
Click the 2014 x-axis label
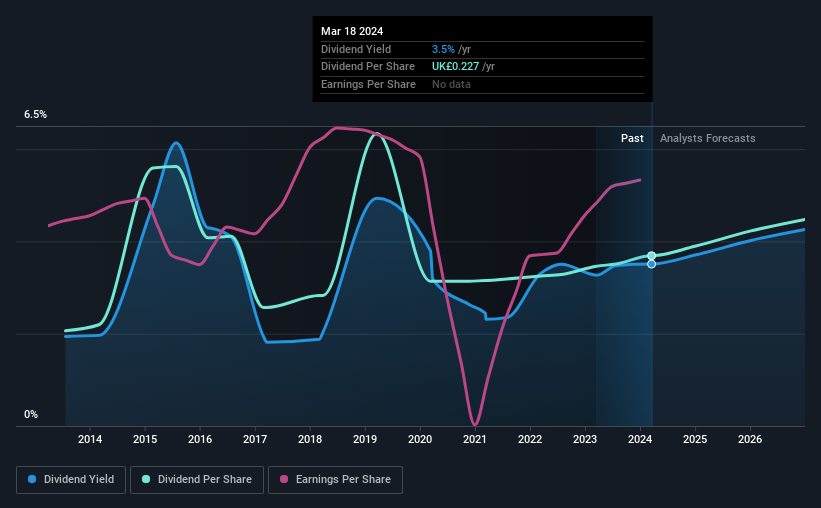(90, 439)
